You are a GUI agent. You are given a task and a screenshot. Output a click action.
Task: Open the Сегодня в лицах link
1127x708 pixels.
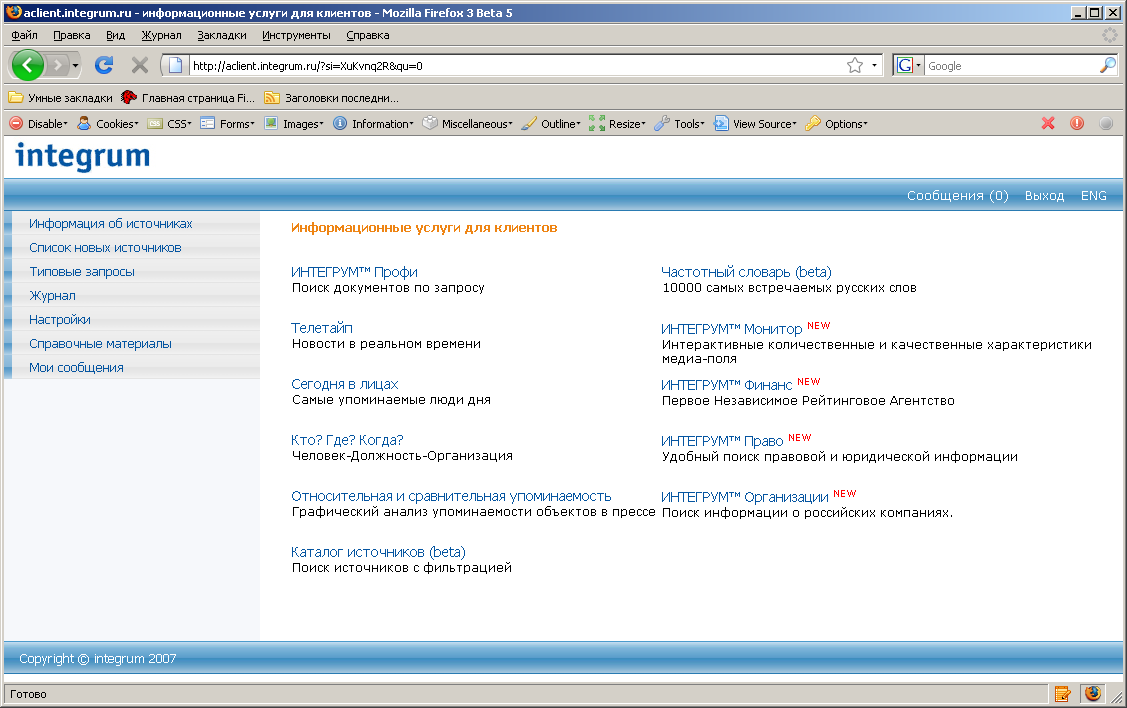point(344,384)
